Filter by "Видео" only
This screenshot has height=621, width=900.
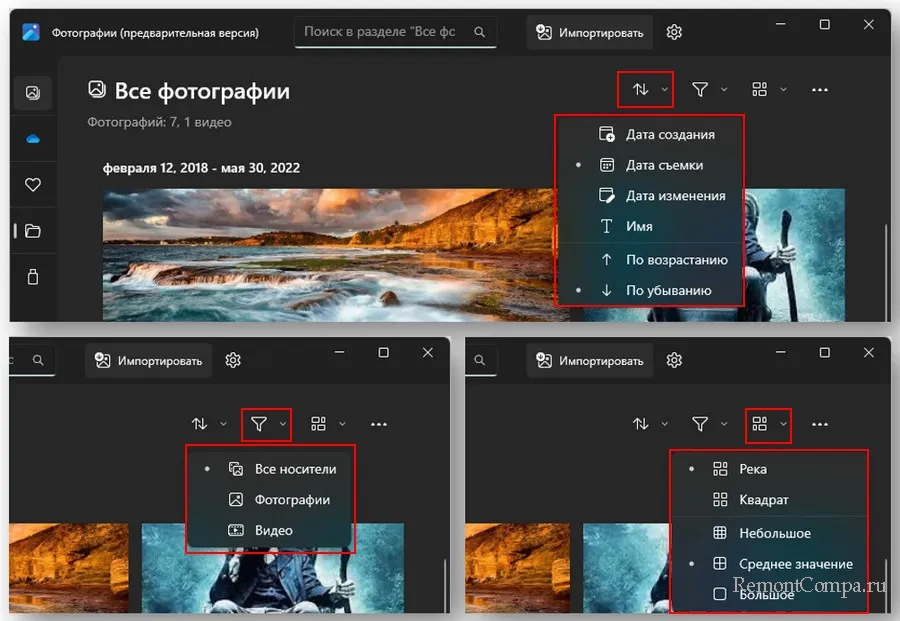[x=270, y=530]
